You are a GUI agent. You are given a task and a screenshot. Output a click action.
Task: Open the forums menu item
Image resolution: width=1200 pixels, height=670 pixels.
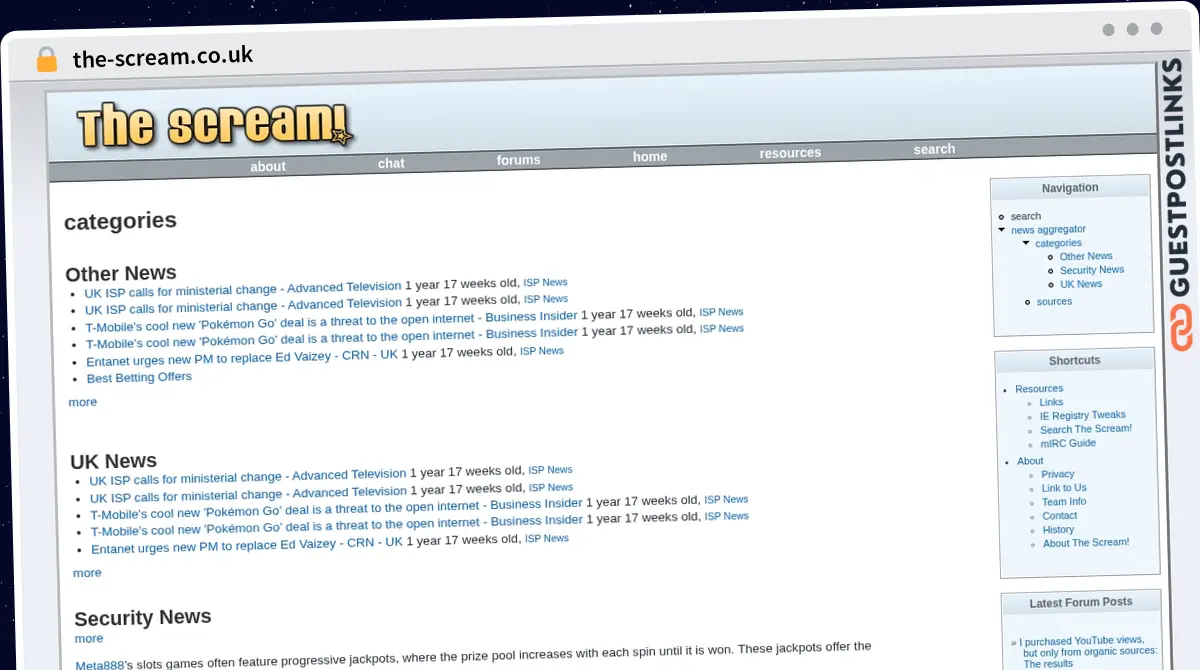point(518,160)
